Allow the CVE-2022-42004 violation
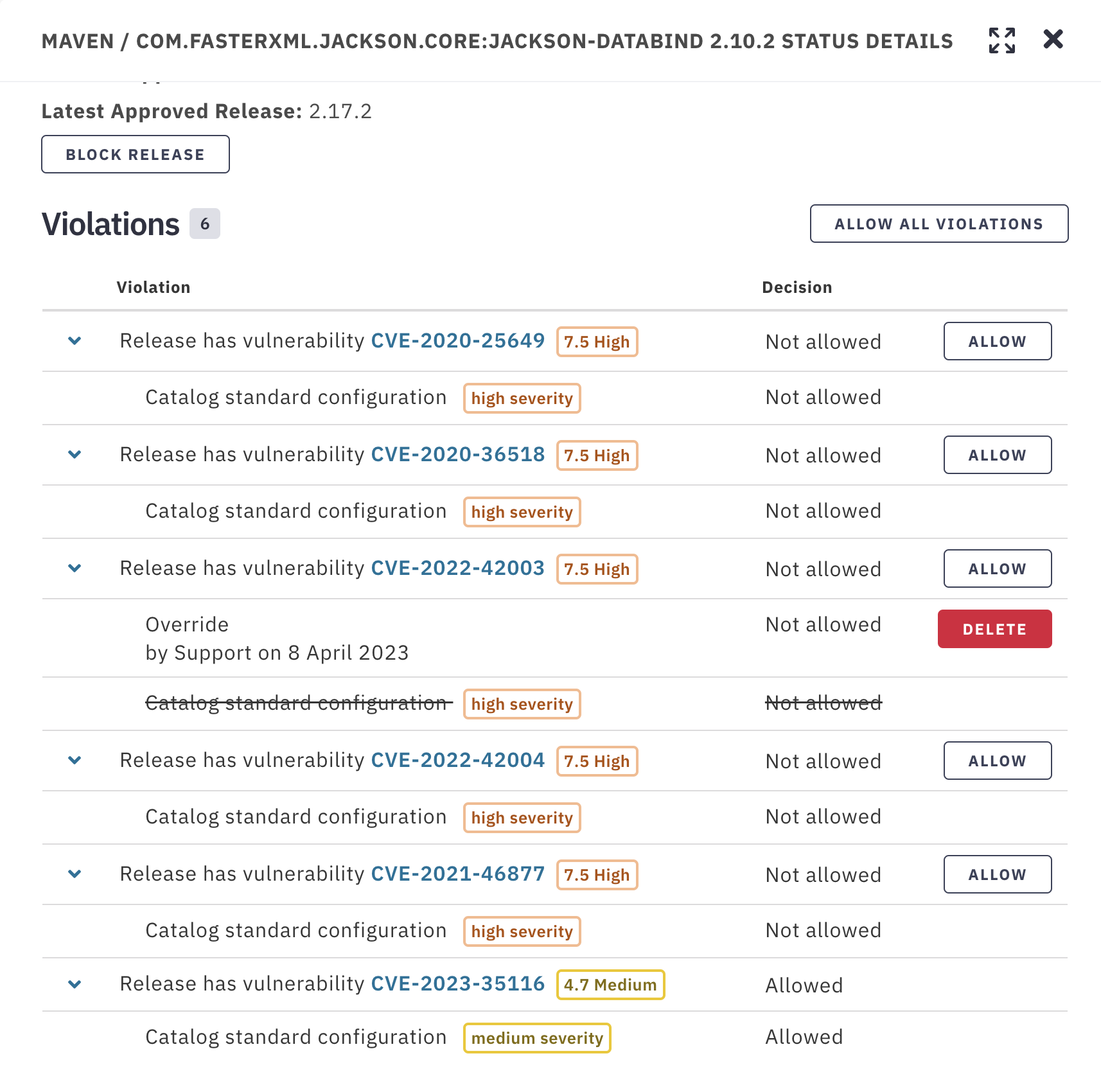 coord(997,761)
